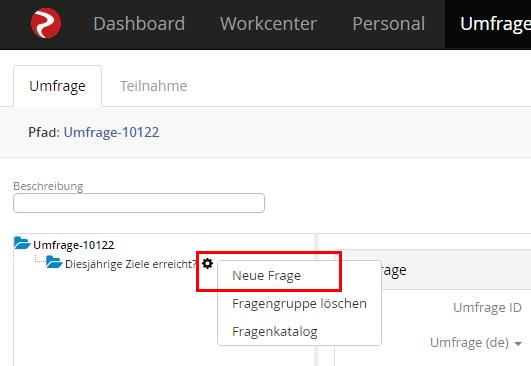531x366 pixels.
Task: Follow the Umfrage-10122 path link
Action: click(x=111, y=132)
